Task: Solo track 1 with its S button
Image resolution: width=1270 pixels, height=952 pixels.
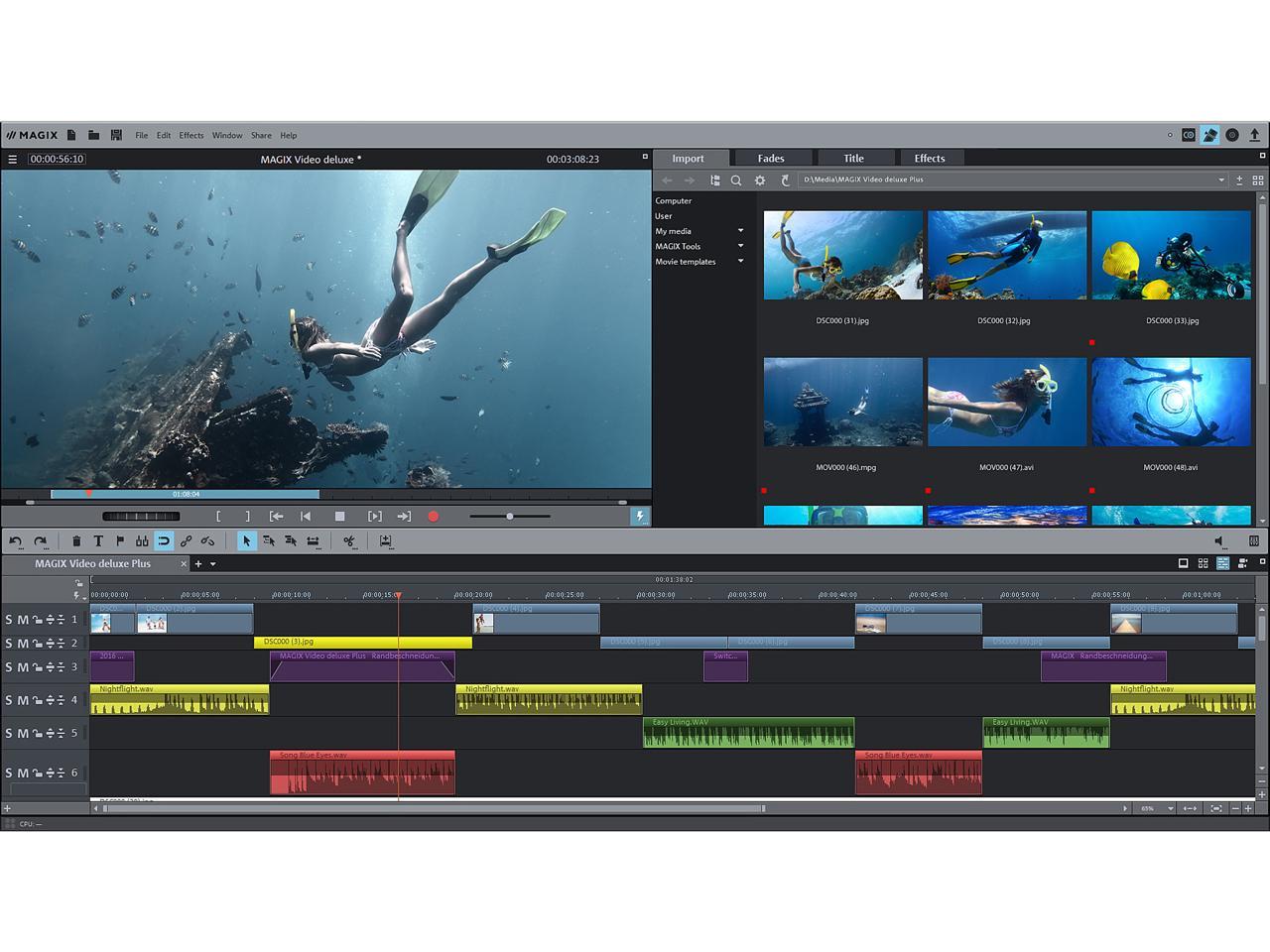Action: 9,620
